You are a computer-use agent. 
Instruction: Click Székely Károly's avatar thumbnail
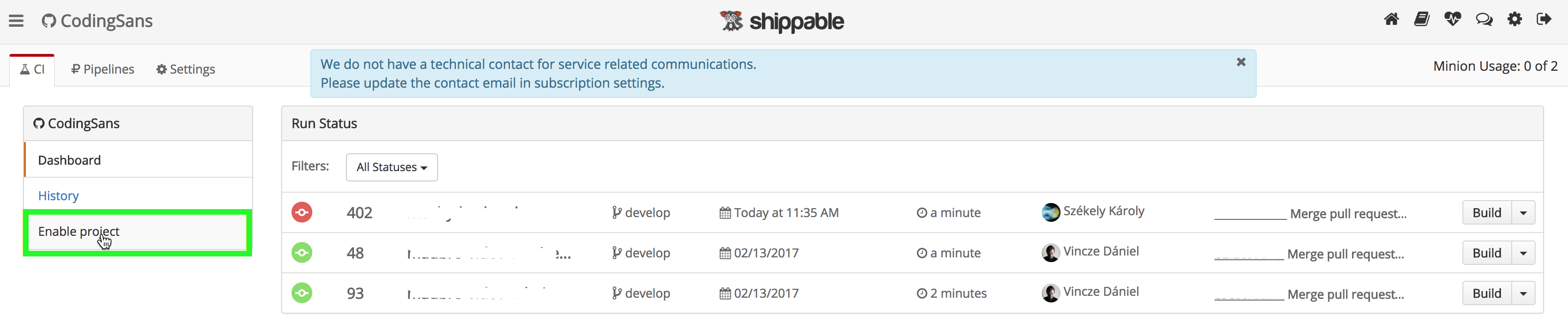pyautogui.click(x=1051, y=211)
